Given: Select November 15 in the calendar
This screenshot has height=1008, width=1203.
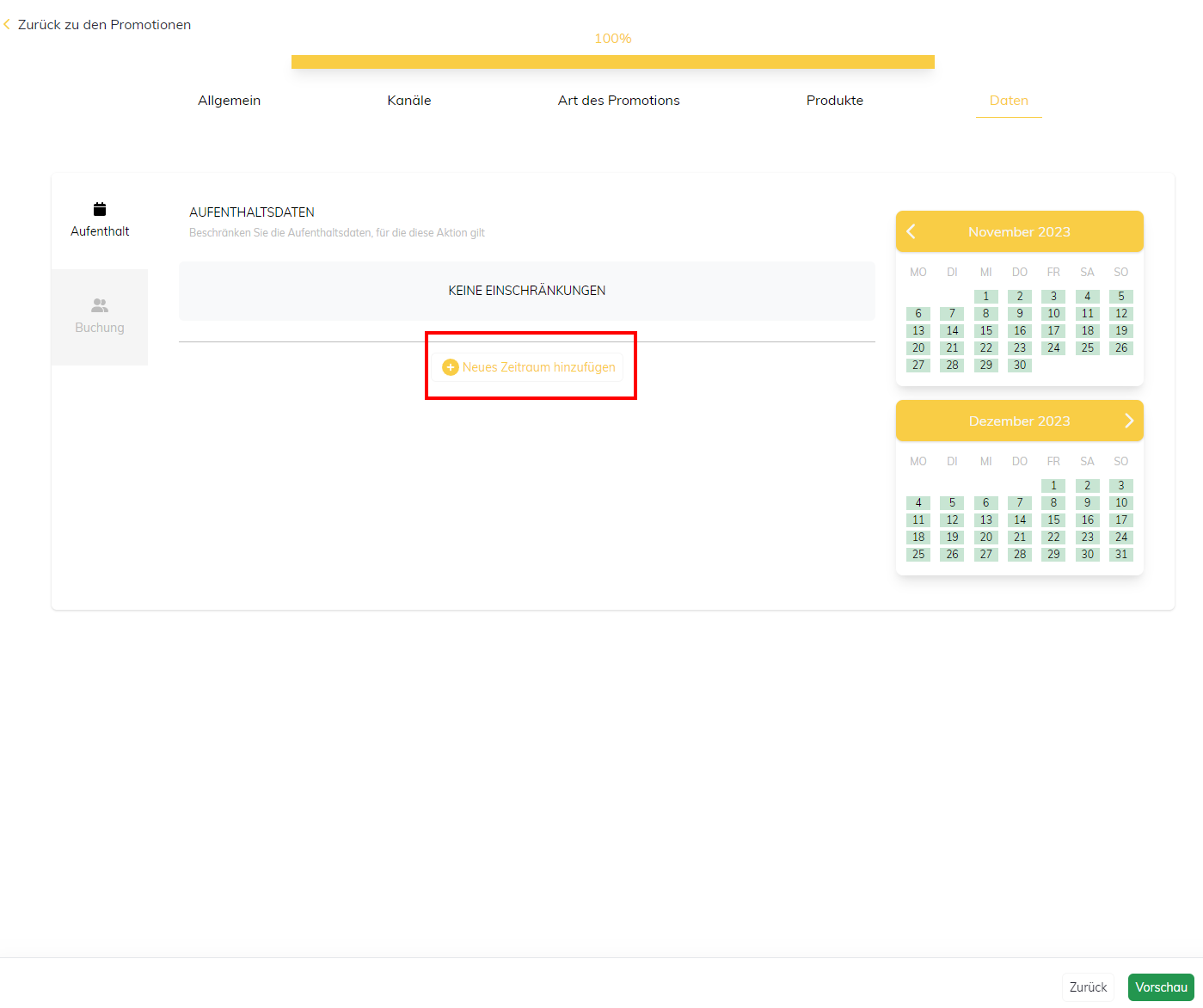Looking at the screenshot, I should coord(986,331).
